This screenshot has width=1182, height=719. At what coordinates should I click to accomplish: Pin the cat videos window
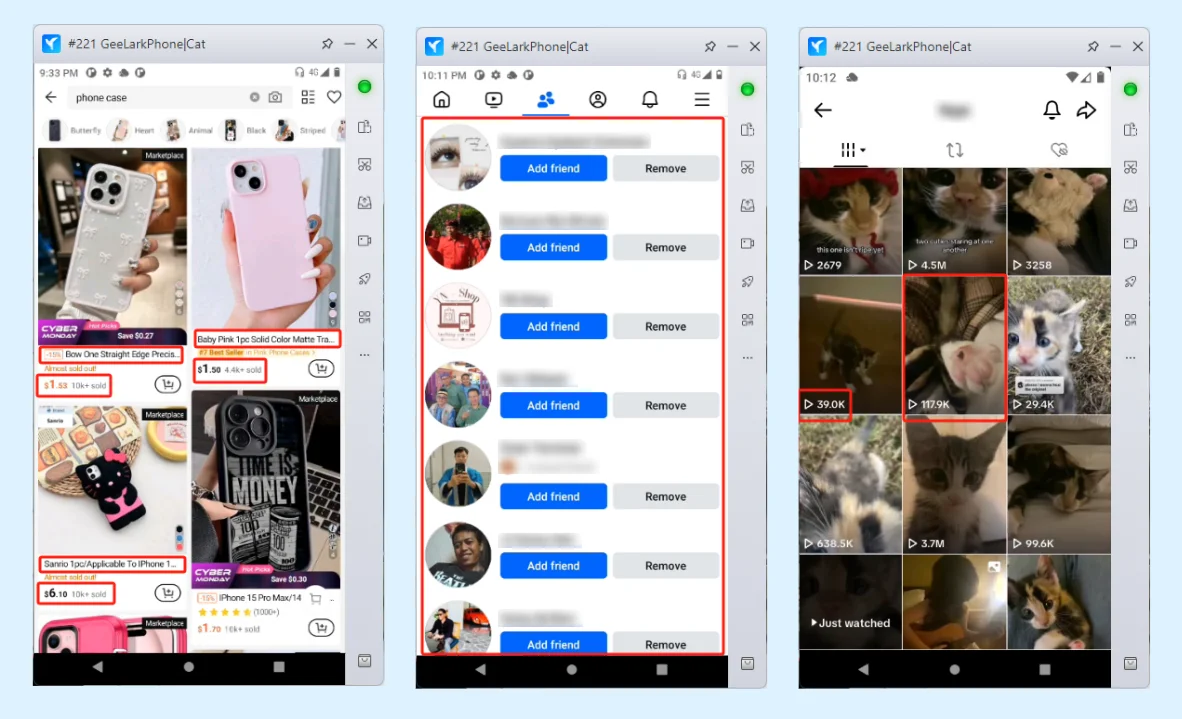tap(1093, 46)
